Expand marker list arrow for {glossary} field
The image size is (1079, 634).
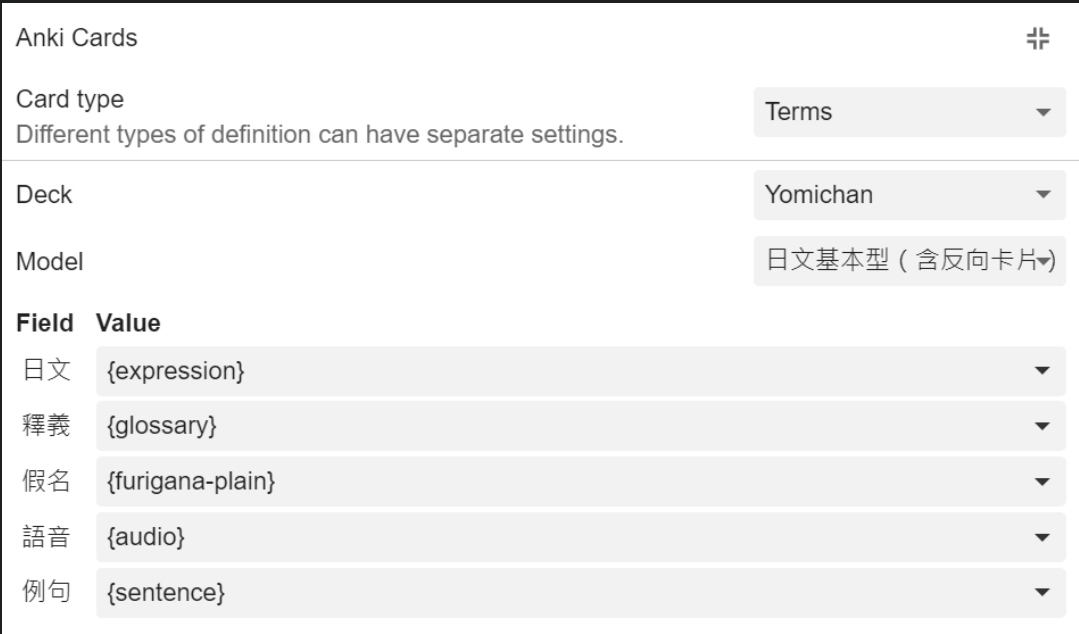[x=1043, y=427]
